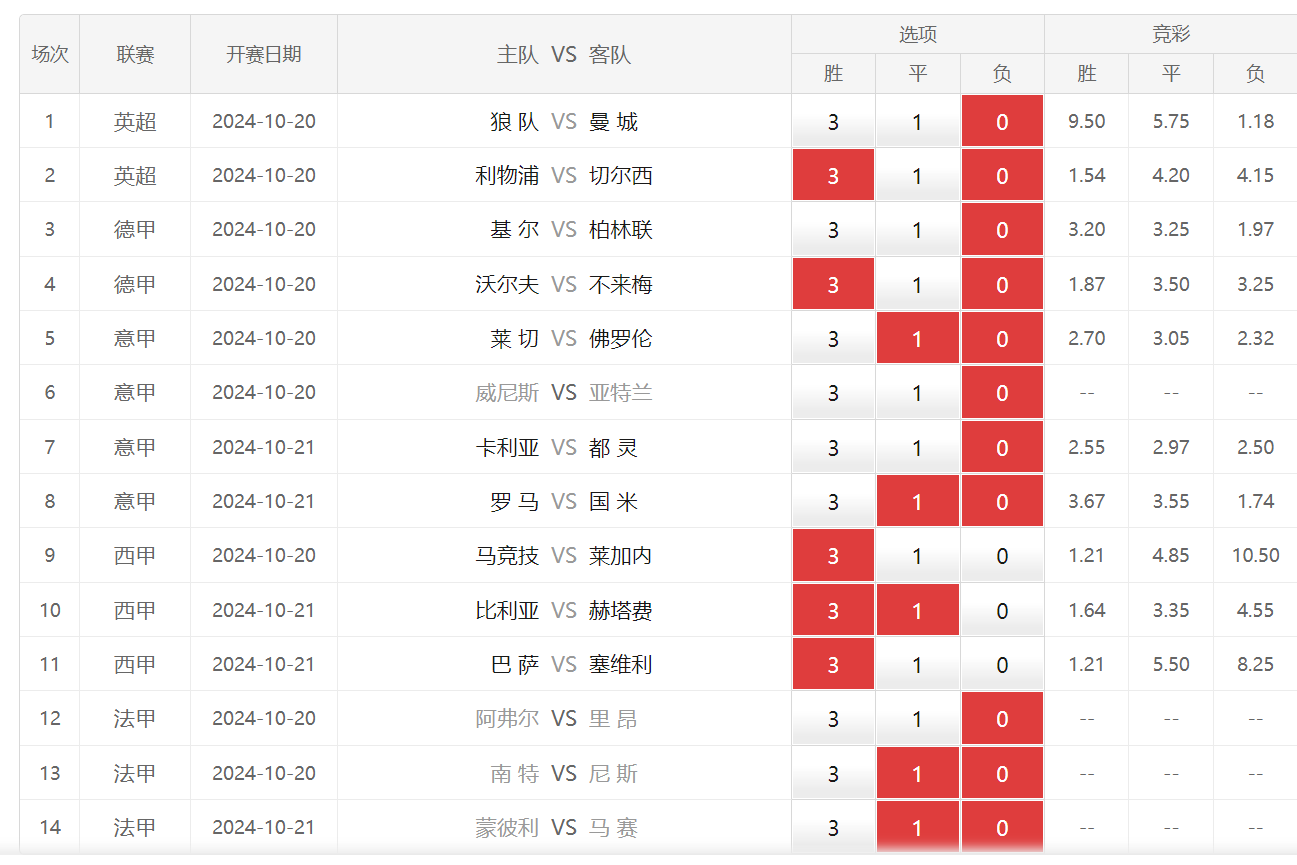This screenshot has height=865, width=1297.
Task: Deselect loss option 0 for 莱切 vs 佛罗伦
Action: tap(1002, 339)
